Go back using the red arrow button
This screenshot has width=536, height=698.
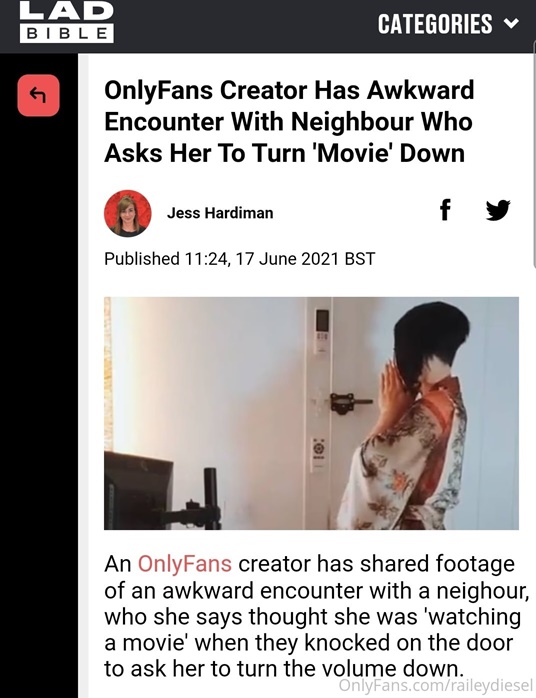coord(38,95)
